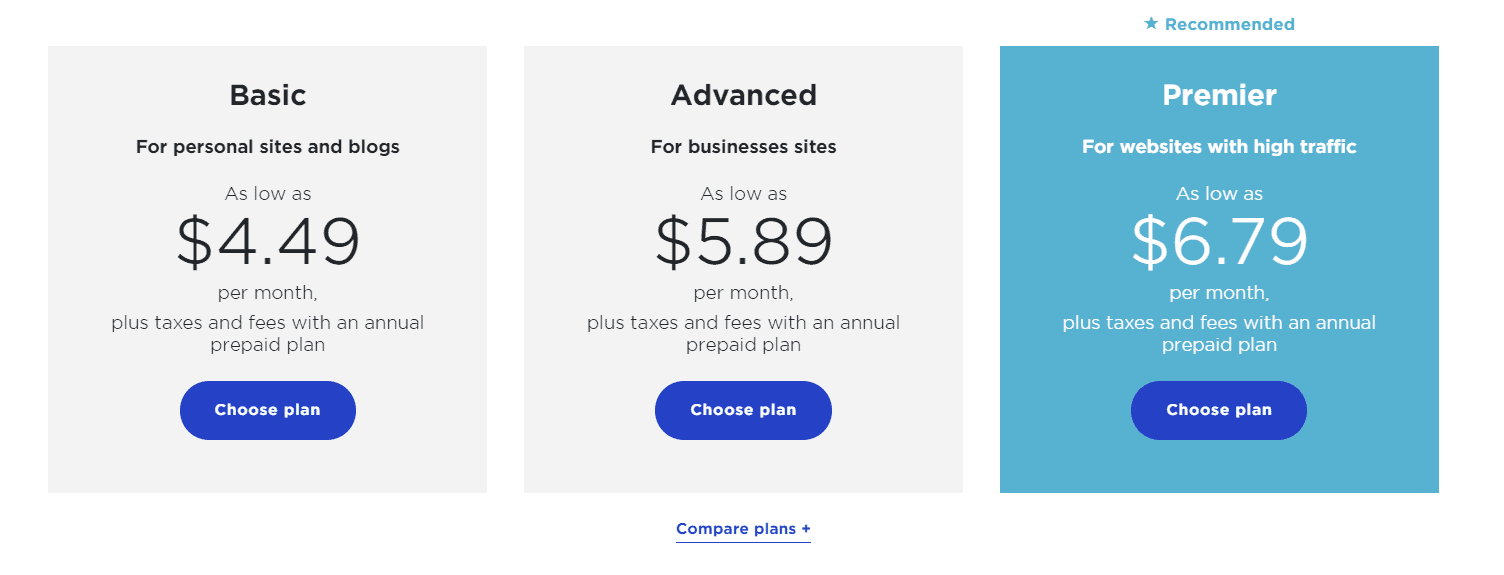The image size is (1504, 575).
Task: Select the Advanced plan heading
Action: click(x=743, y=95)
